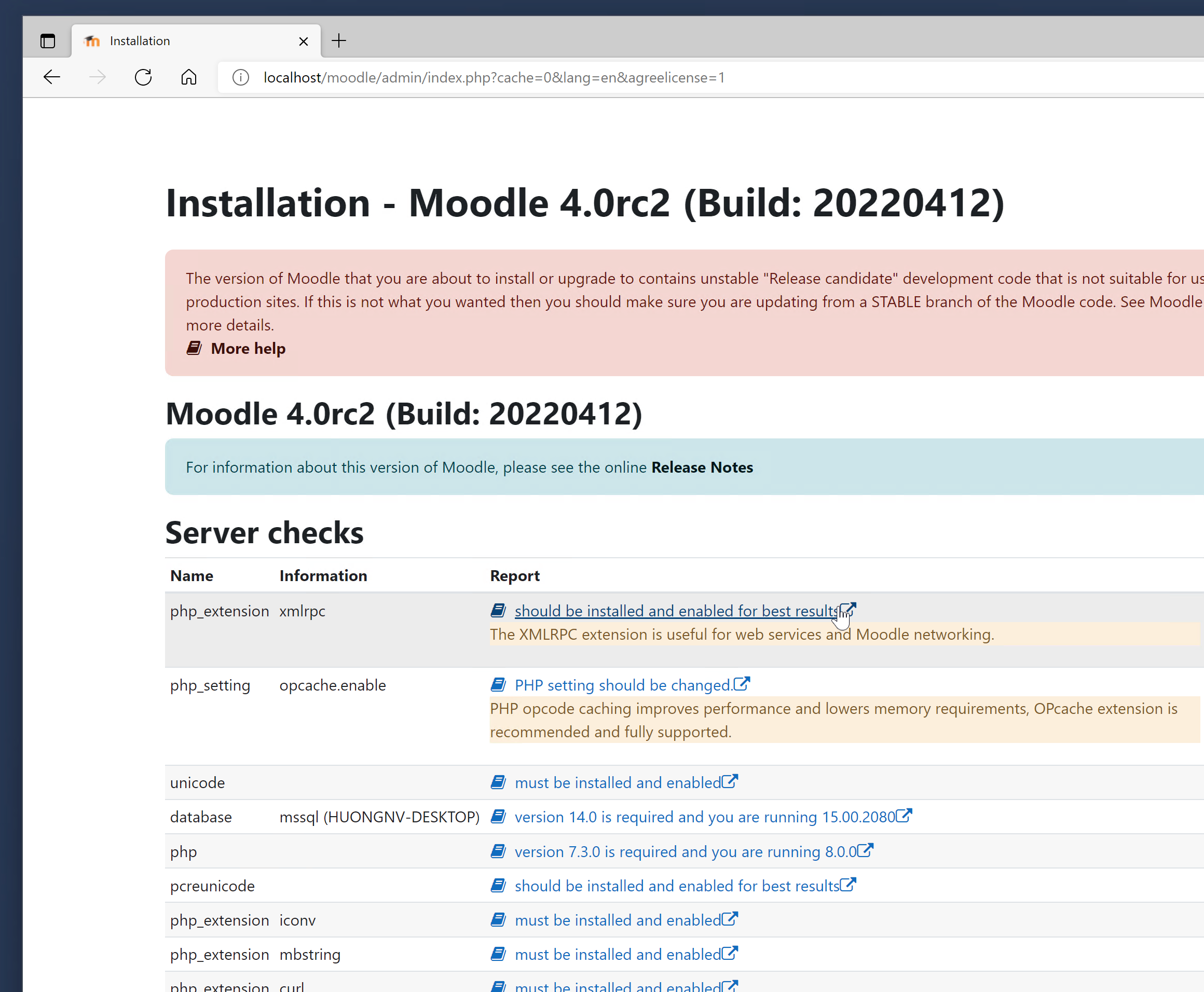Open a new tab with plus button
Image resolution: width=1204 pixels, height=992 pixels.
click(x=339, y=40)
